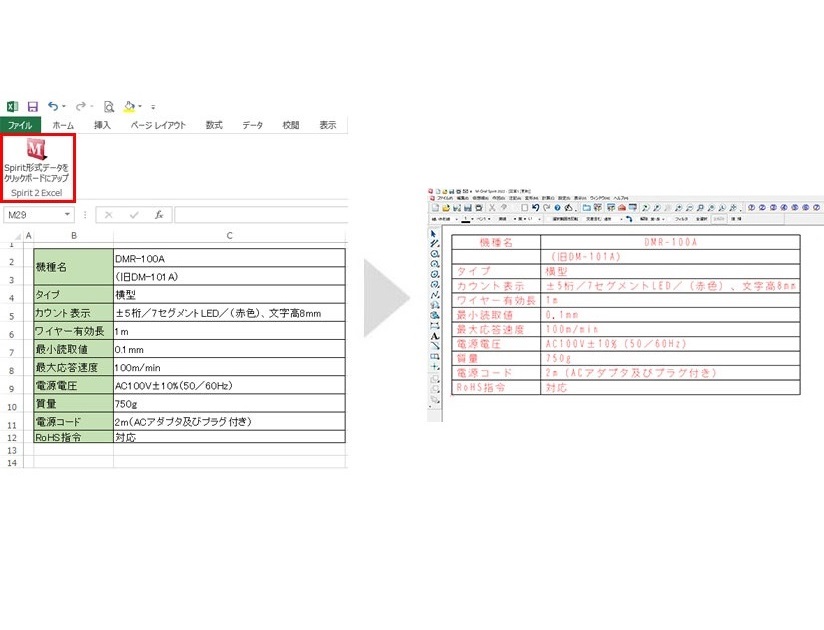Switch to the ページレイアウト ribbon tab
The width and height of the screenshot is (824, 630).
(x=157, y=126)
